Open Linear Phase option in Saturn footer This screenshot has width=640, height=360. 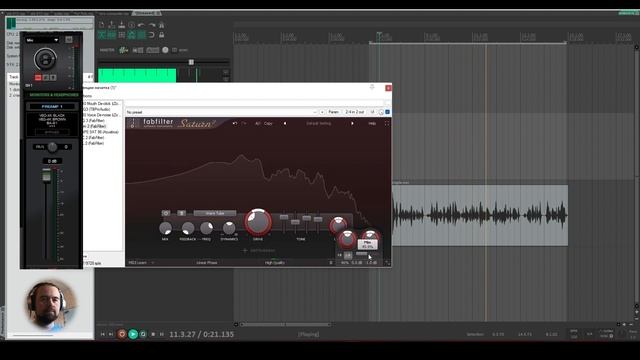pyautogui.click(x=207, y=262)
